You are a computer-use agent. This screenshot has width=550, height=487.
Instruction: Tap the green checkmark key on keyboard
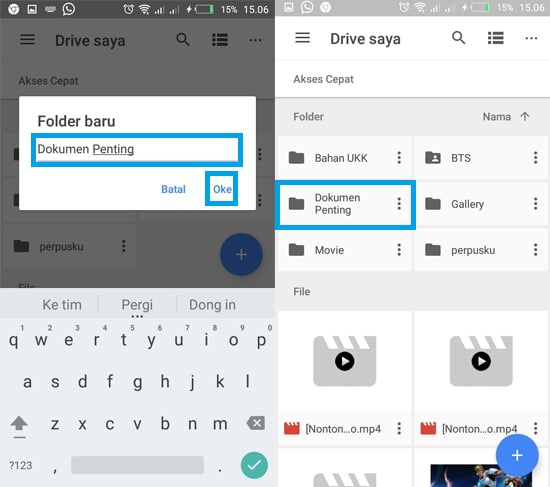click(x=254, y=465)
